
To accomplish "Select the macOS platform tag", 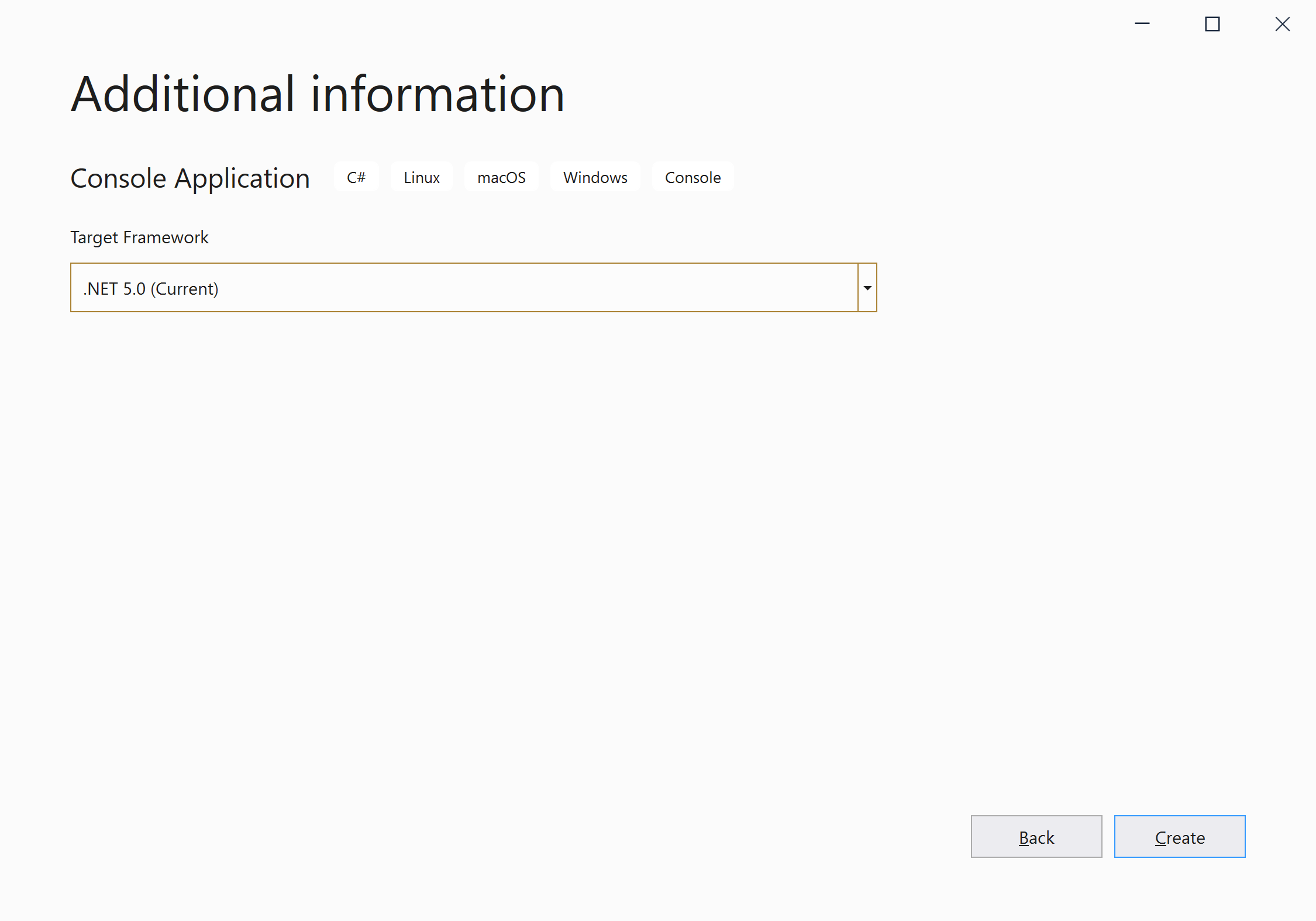I will (x=501, y=177).
